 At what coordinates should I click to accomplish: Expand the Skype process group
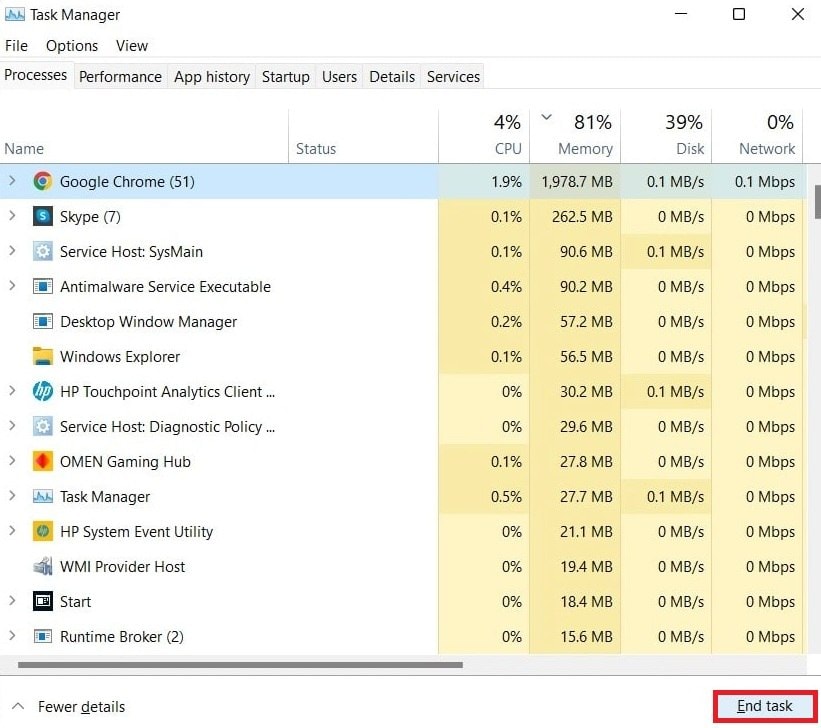(12, 217)
